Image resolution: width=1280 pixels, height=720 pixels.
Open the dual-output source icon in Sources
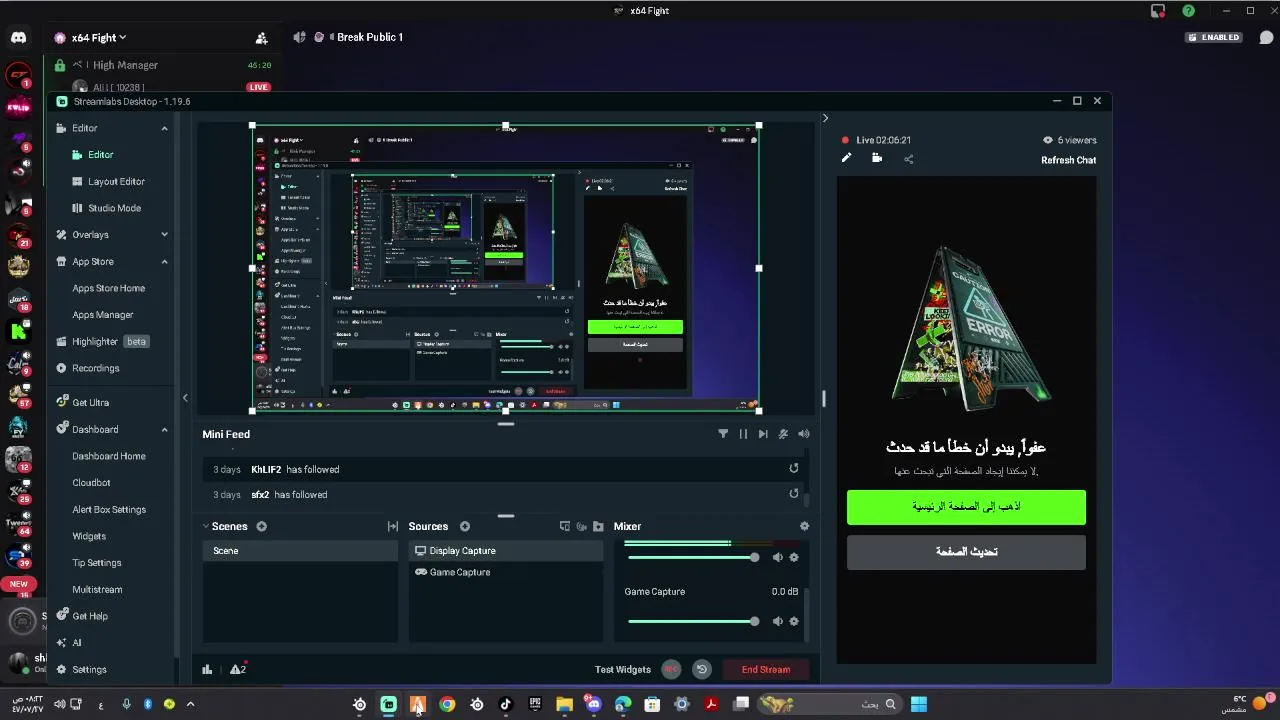tap(565, 526)
